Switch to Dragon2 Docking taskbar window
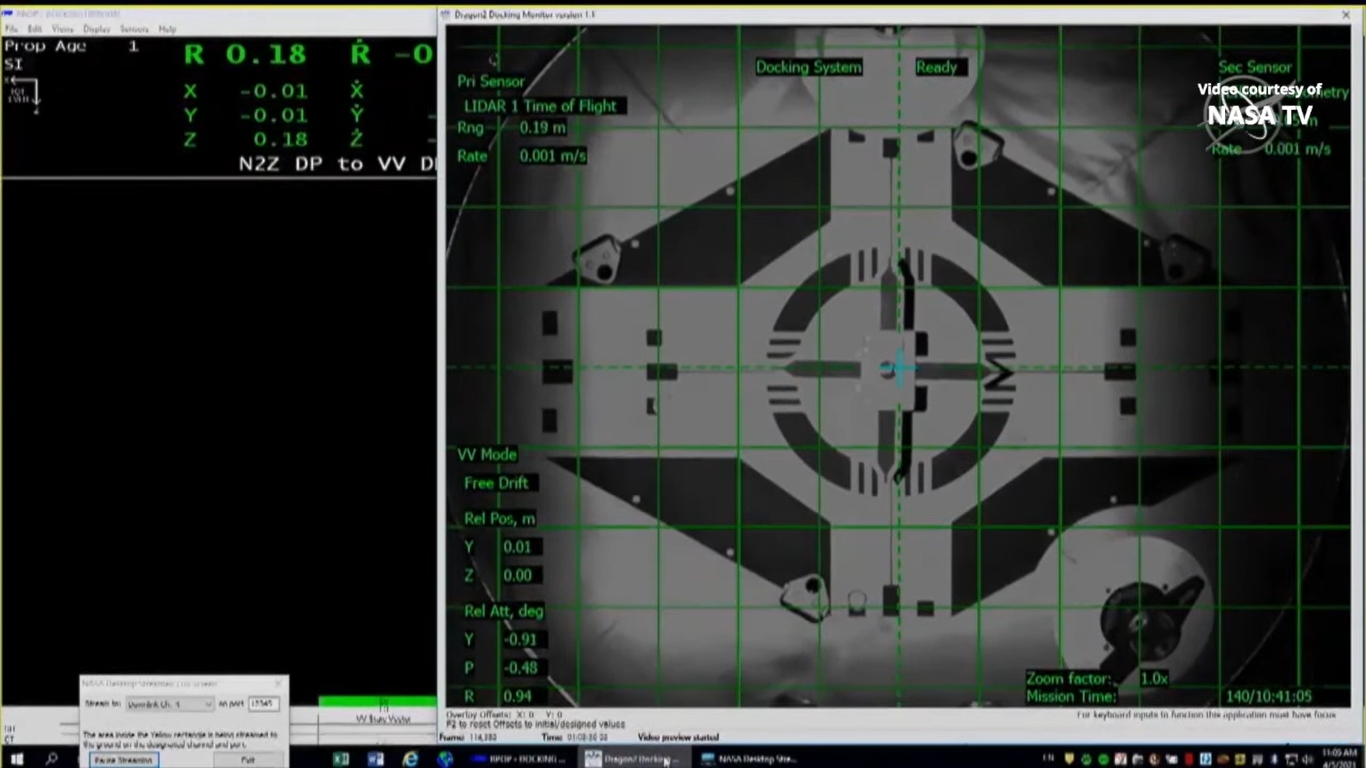Screen dimensions: 1366x768 (x=633, y=759)
